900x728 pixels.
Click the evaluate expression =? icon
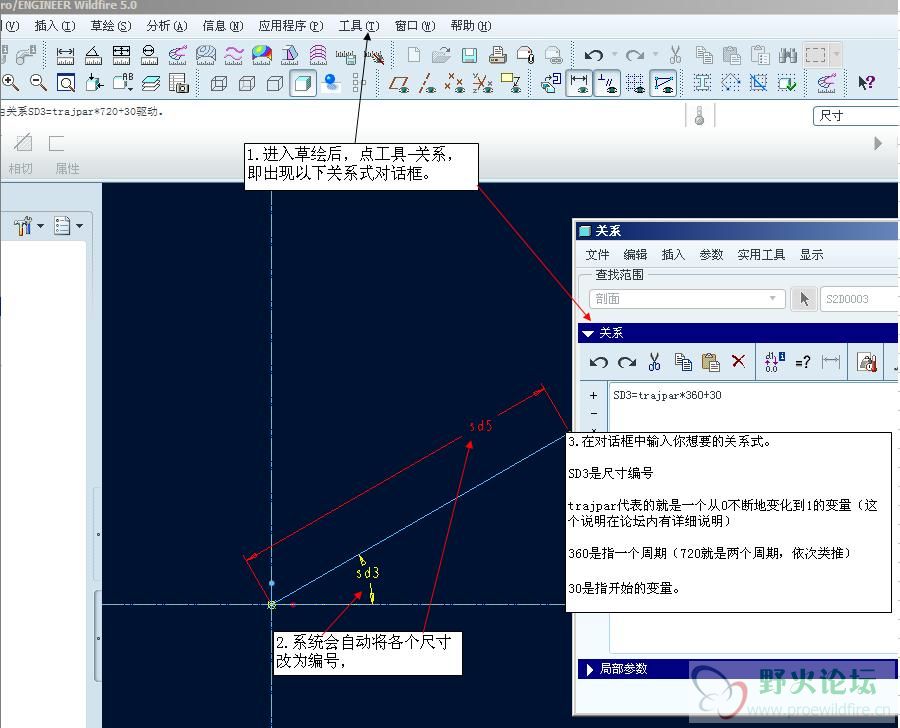(802, 362)
